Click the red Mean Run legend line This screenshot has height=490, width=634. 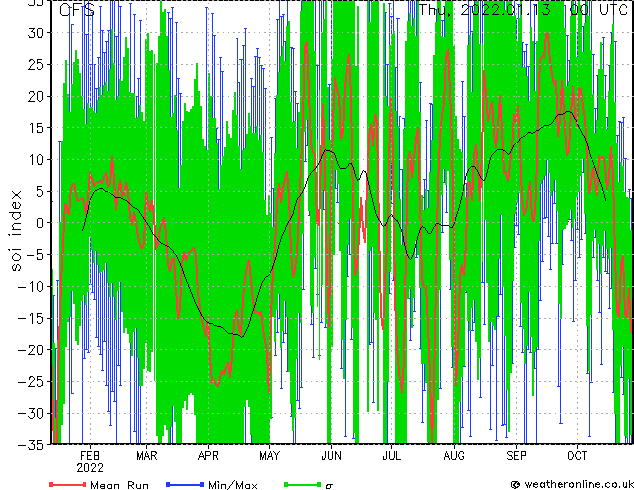point(68,484)
